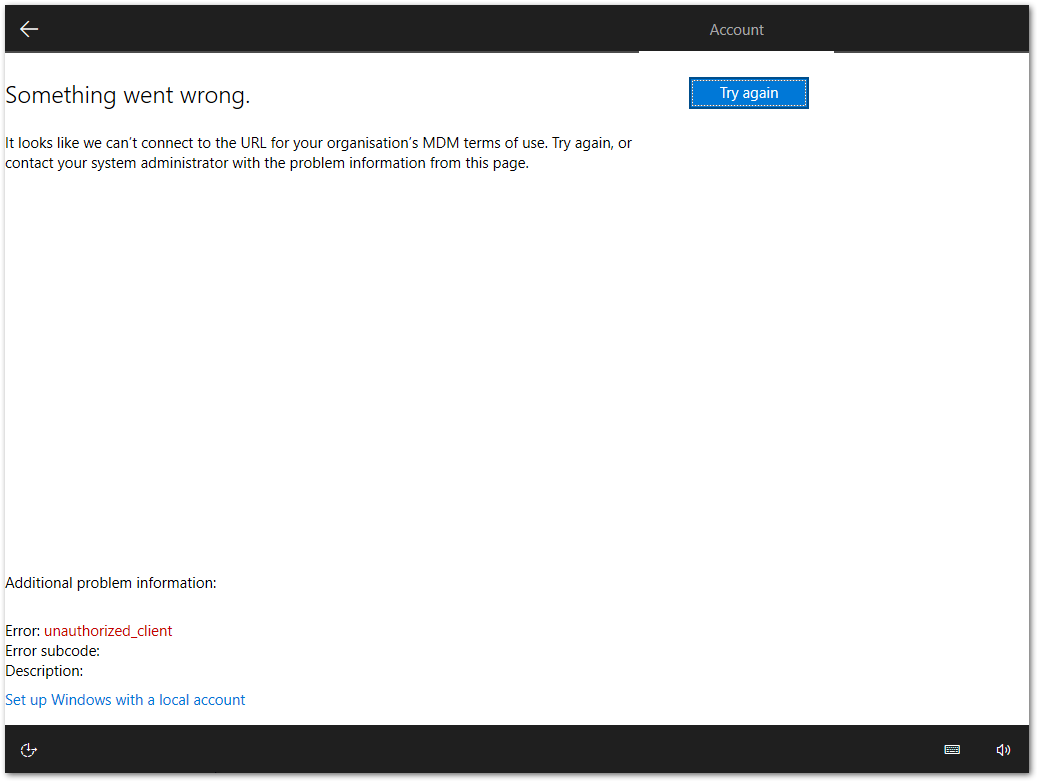Click 'Try again, or' phrase in the paragraph
The width and height of the screenshot is (1038, 782).
pyautogui.click(x=591, y=143)
